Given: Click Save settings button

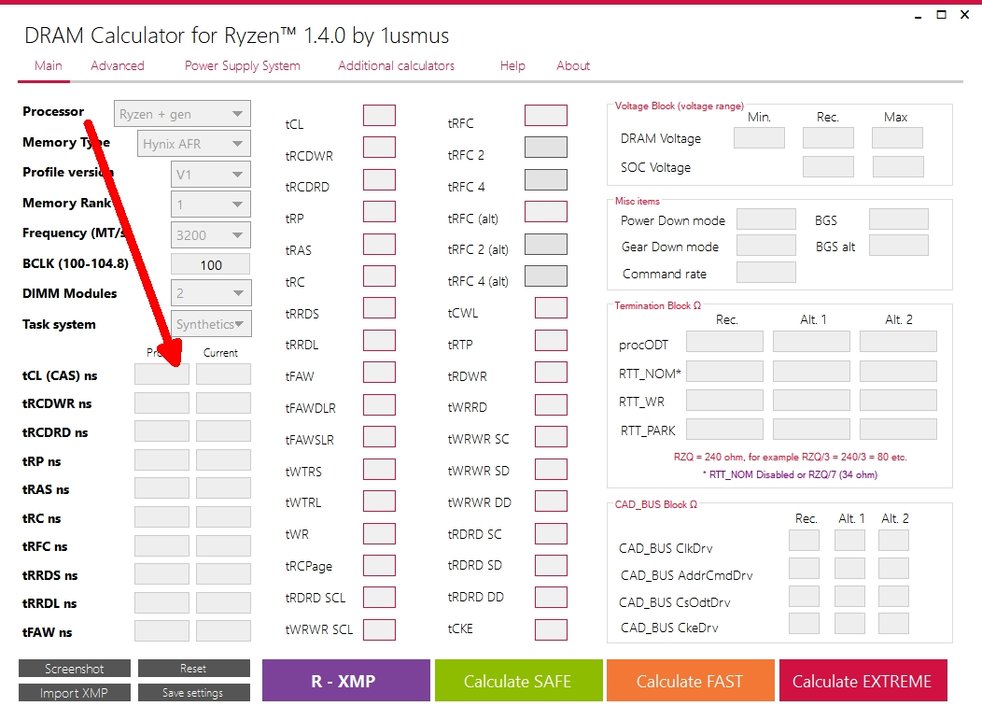Looking at the screenshot, I should click(194, 692).
